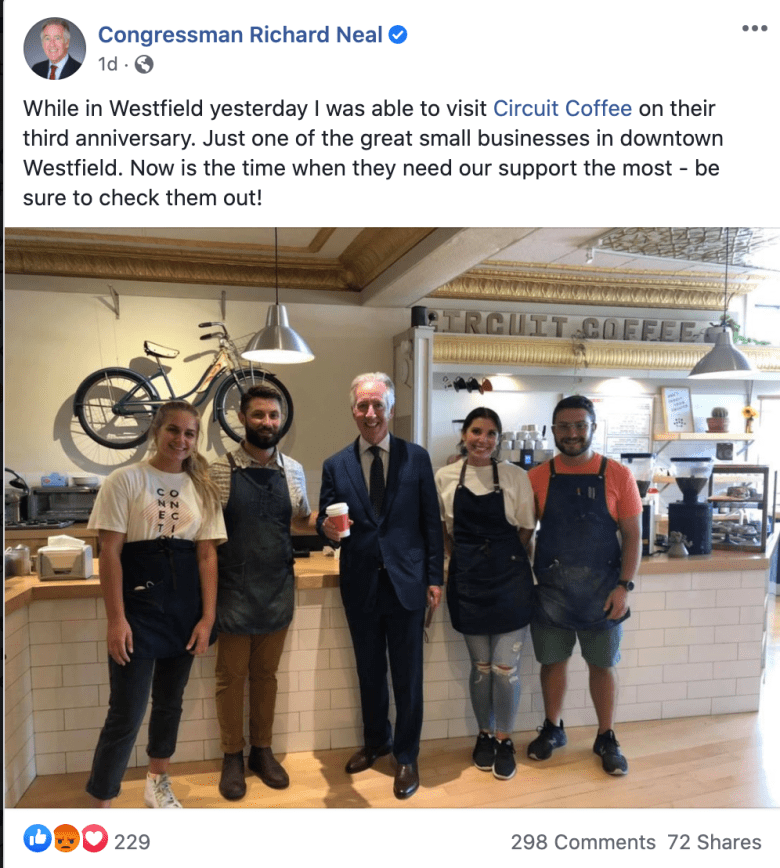View the 72 Shares list
Viewport: 780px width, 868px height.
[x=714, y=842]
